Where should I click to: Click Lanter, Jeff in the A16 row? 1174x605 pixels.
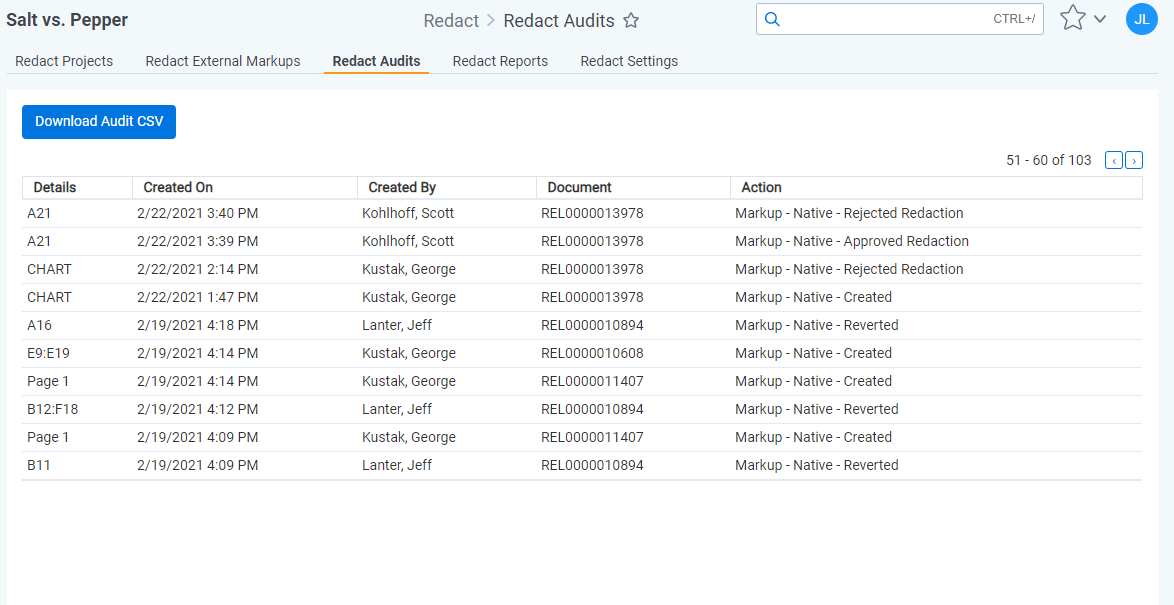click(x=397, y=325)
